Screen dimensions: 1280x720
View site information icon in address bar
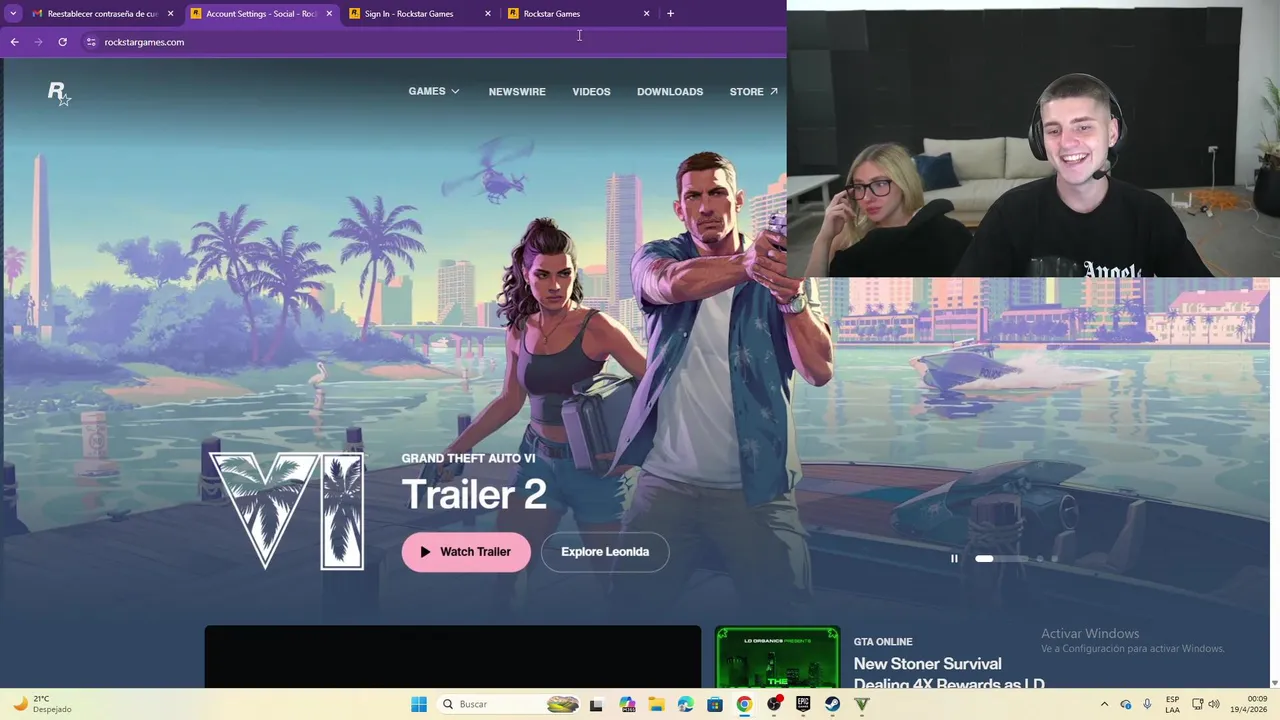coord(91,42)
